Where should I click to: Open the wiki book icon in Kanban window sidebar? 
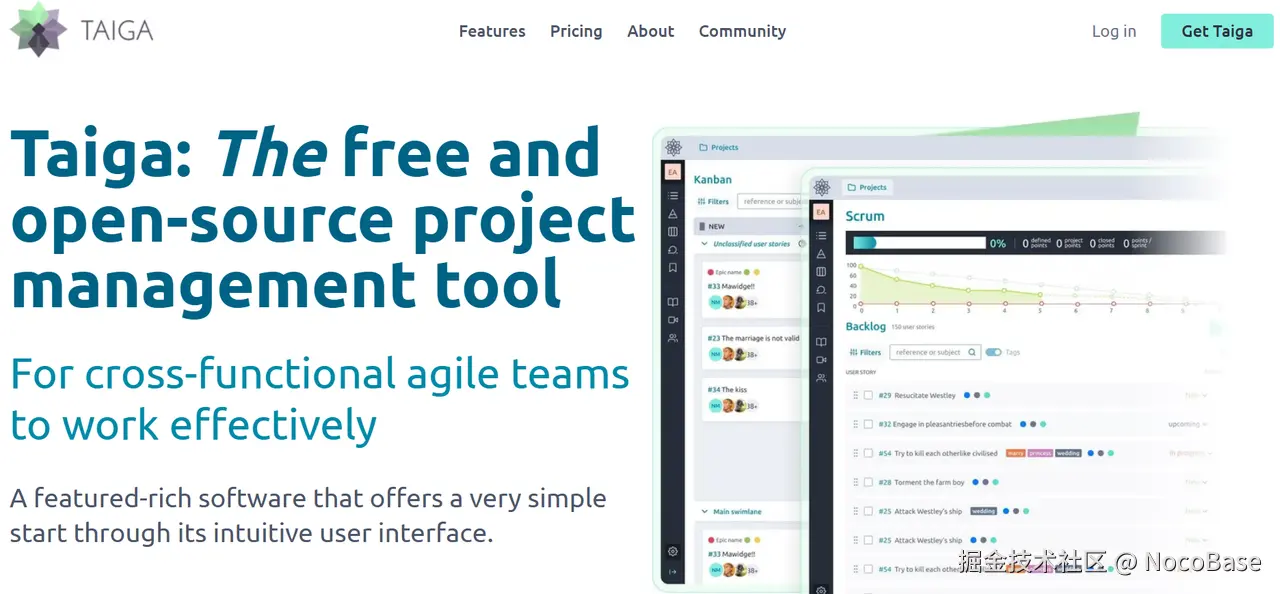tap(673, 302)
